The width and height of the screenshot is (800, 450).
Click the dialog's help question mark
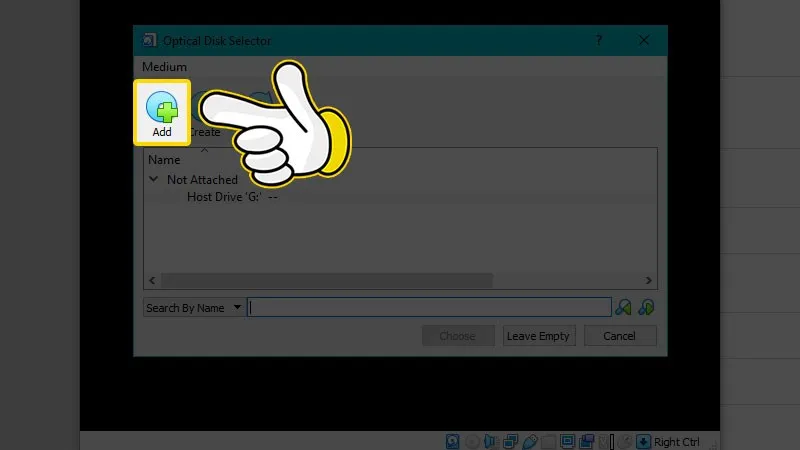click(x=599, y=40)
